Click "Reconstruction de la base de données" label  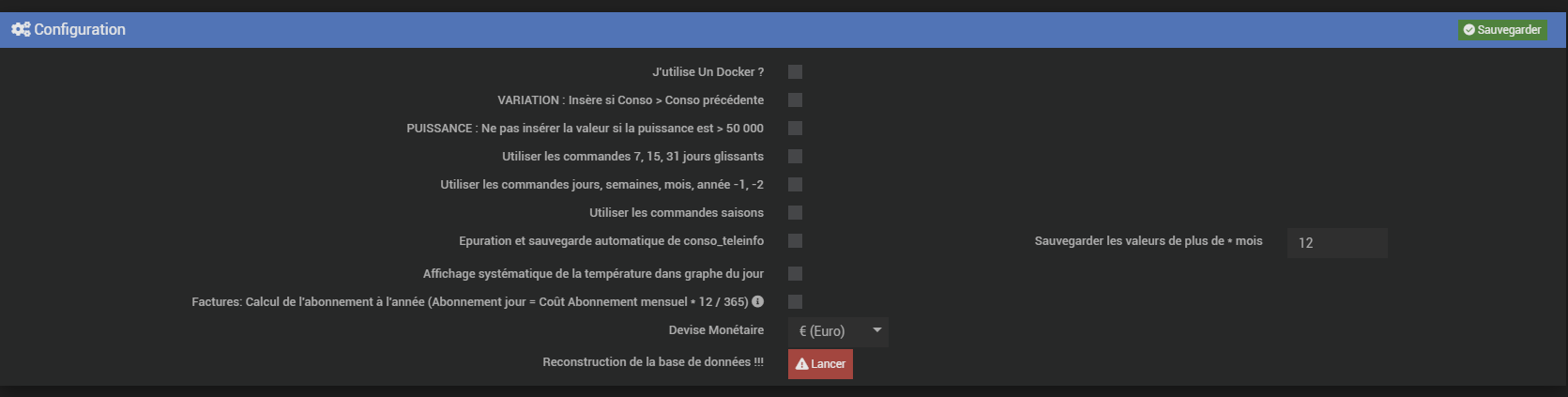[x=652, y=362]
